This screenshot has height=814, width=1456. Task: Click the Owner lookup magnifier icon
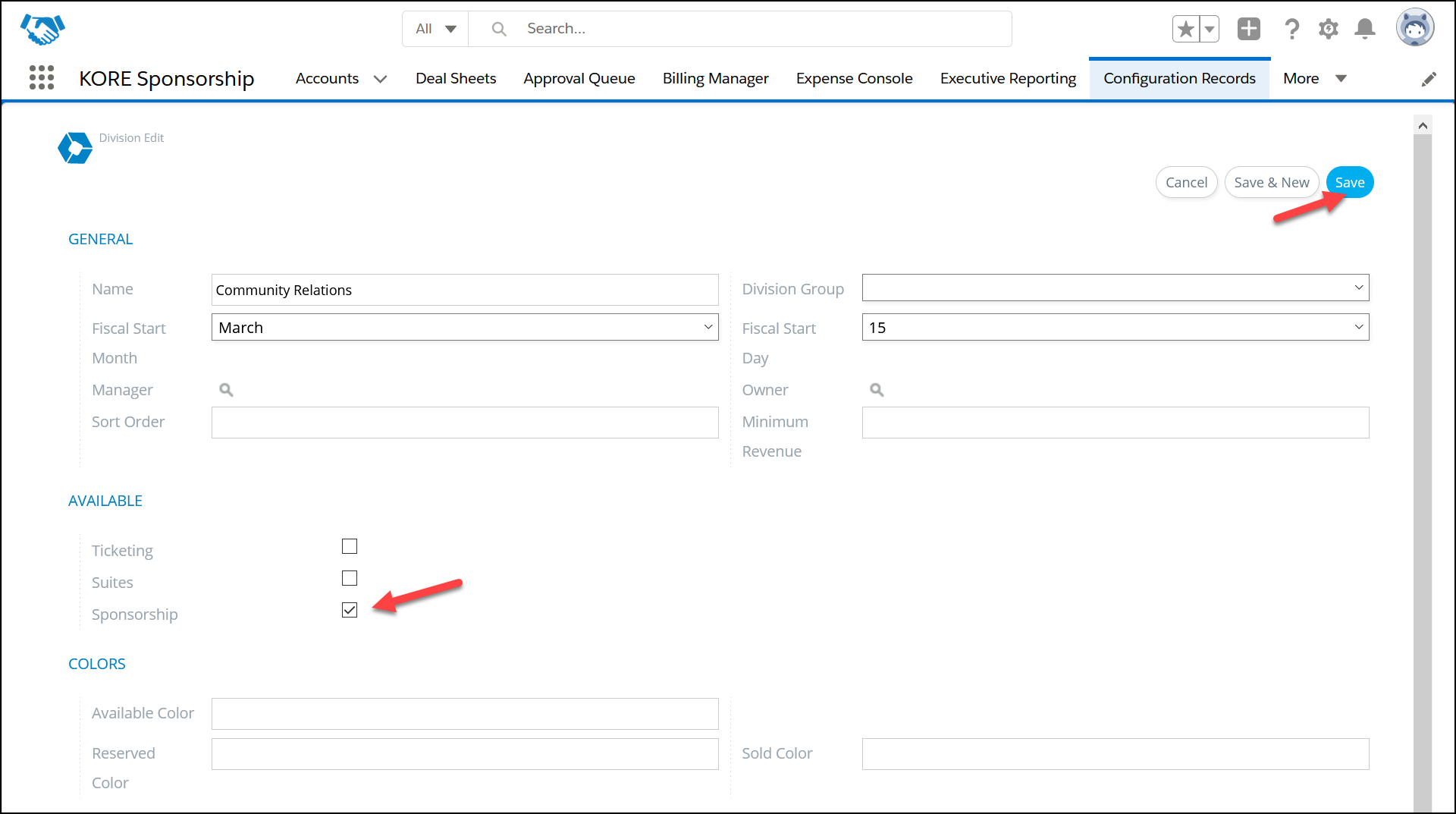[x=877, y=390]
